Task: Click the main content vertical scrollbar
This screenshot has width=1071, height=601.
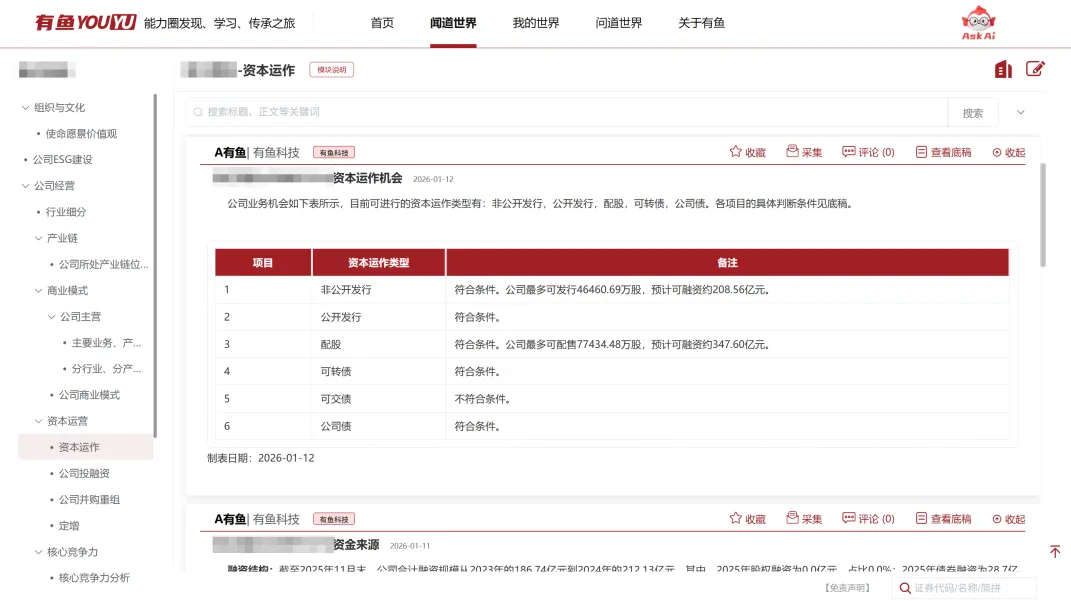Action: (1043, 214)
